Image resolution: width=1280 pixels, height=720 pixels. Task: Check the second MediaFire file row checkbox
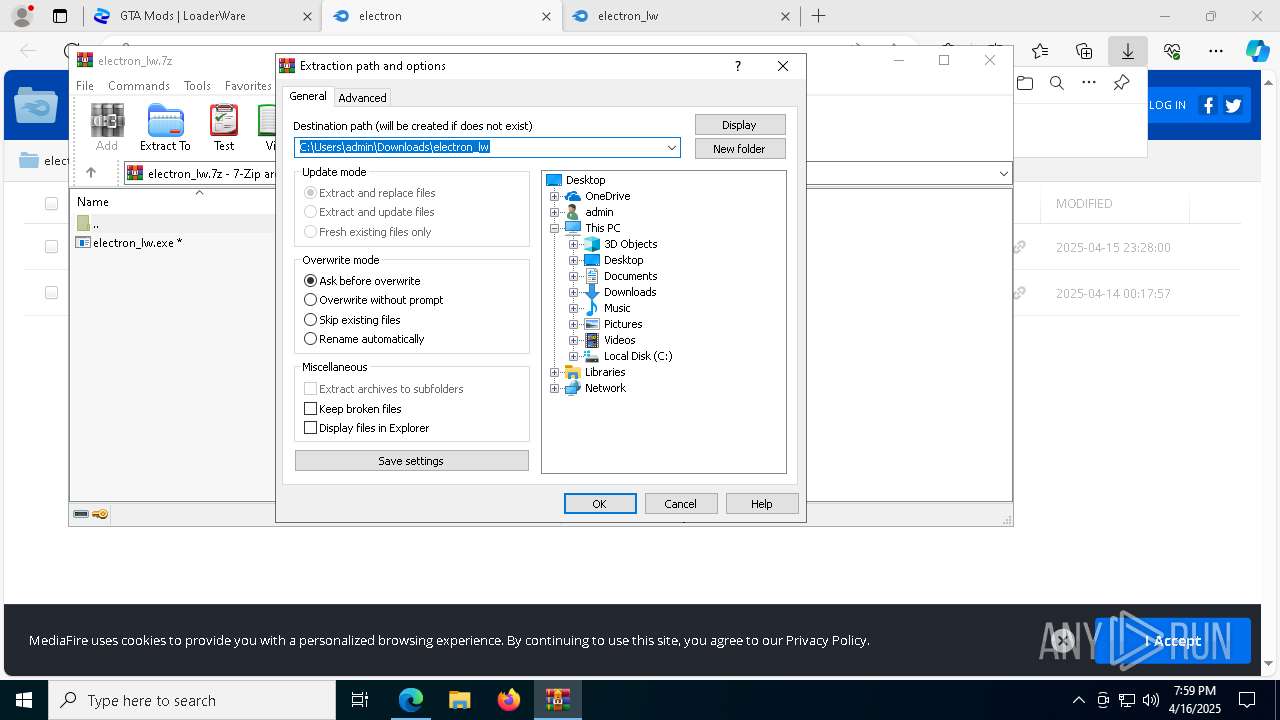(51, 293)
